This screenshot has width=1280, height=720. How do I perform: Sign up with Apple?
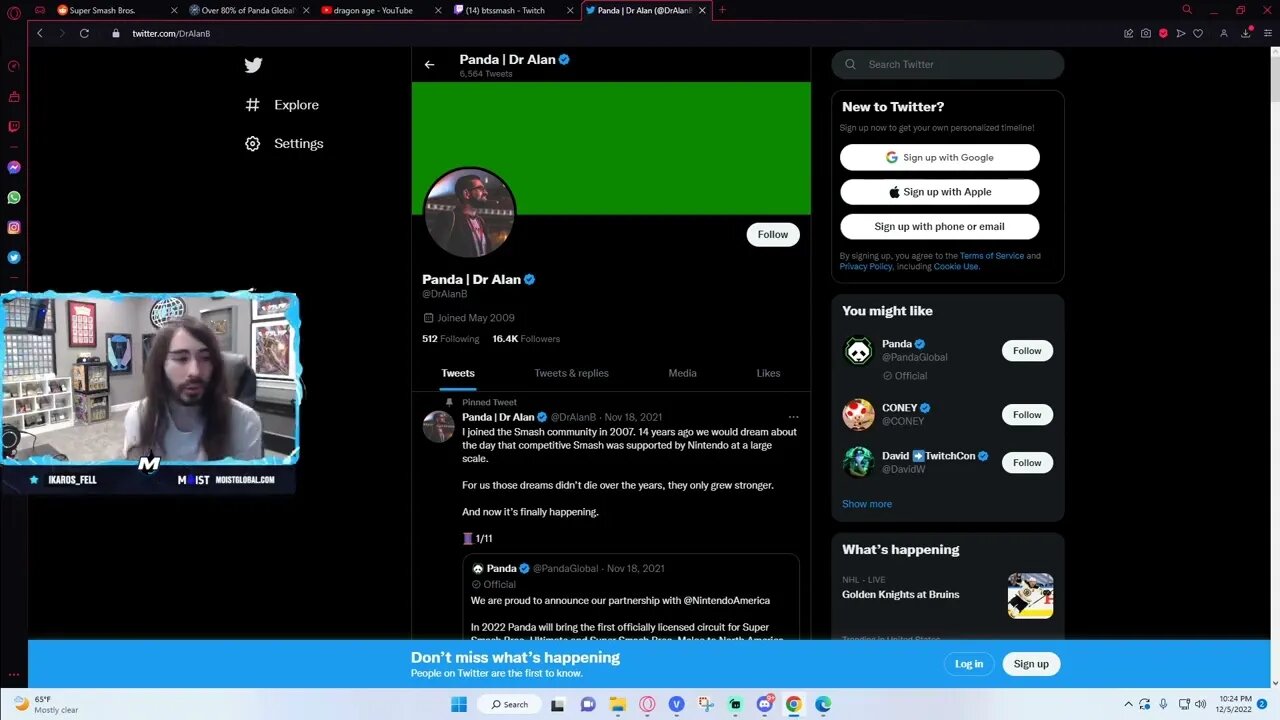pyautogui.click(x=940, y=192)
